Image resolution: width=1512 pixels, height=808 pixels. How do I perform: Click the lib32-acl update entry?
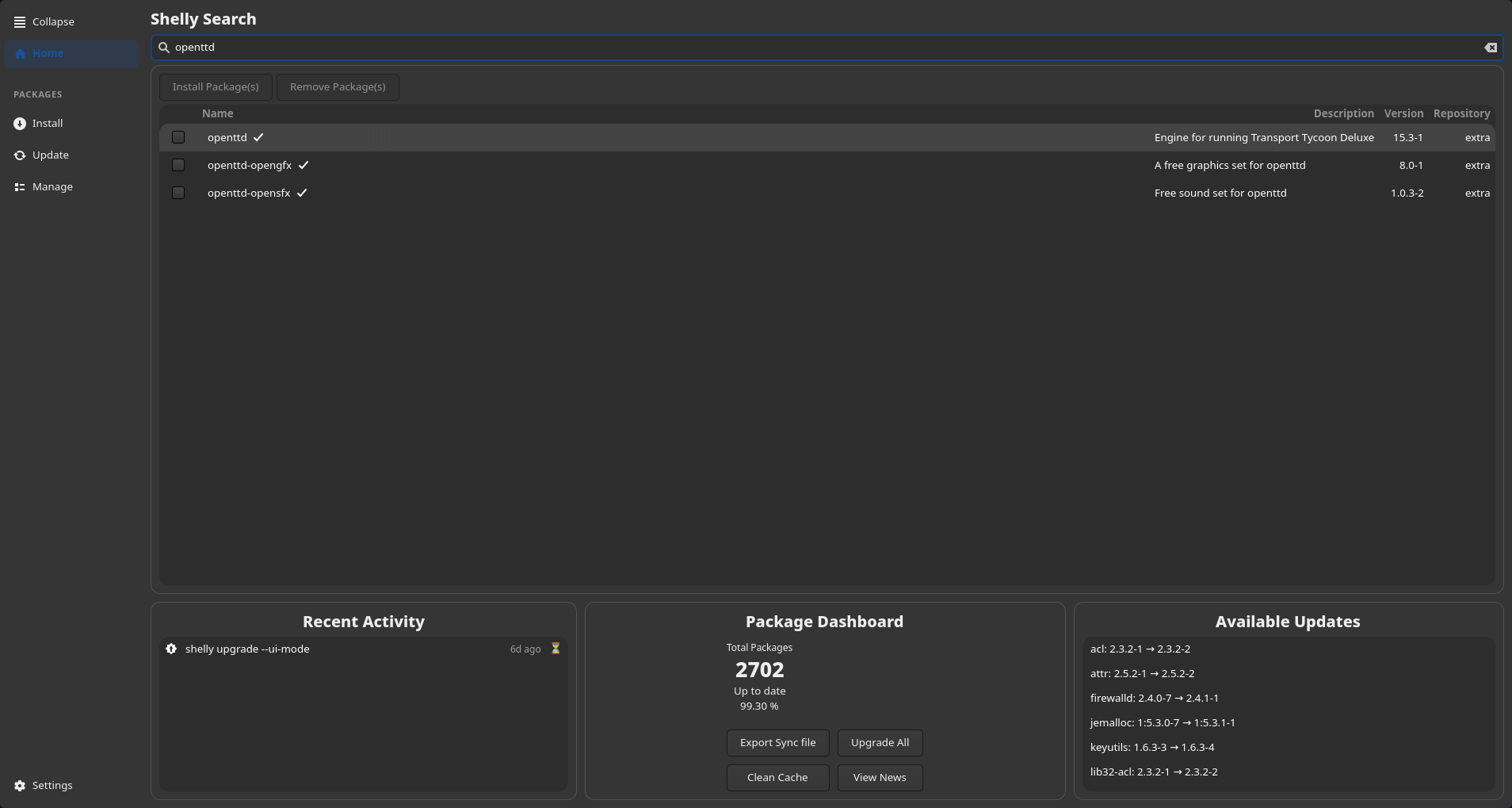(1154, 772)
